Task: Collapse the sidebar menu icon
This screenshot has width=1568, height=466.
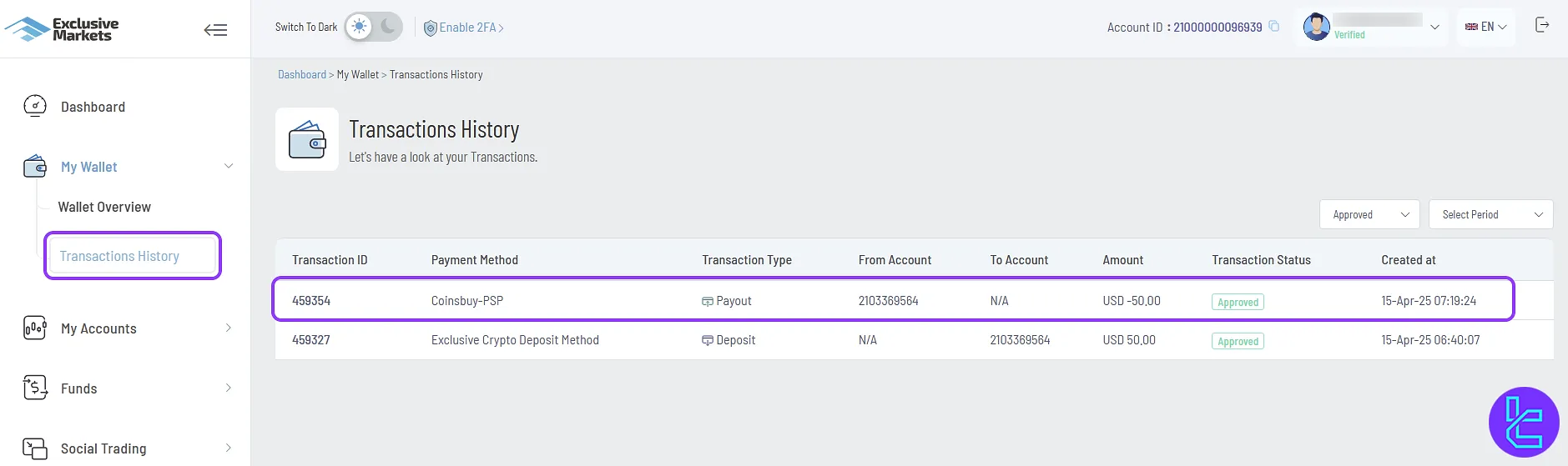Action: (215, 30)
